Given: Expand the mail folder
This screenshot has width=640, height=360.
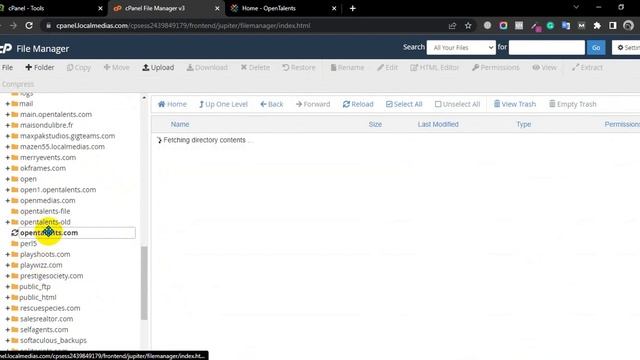Looking at the screenshot, I should [x=7, y=104].
